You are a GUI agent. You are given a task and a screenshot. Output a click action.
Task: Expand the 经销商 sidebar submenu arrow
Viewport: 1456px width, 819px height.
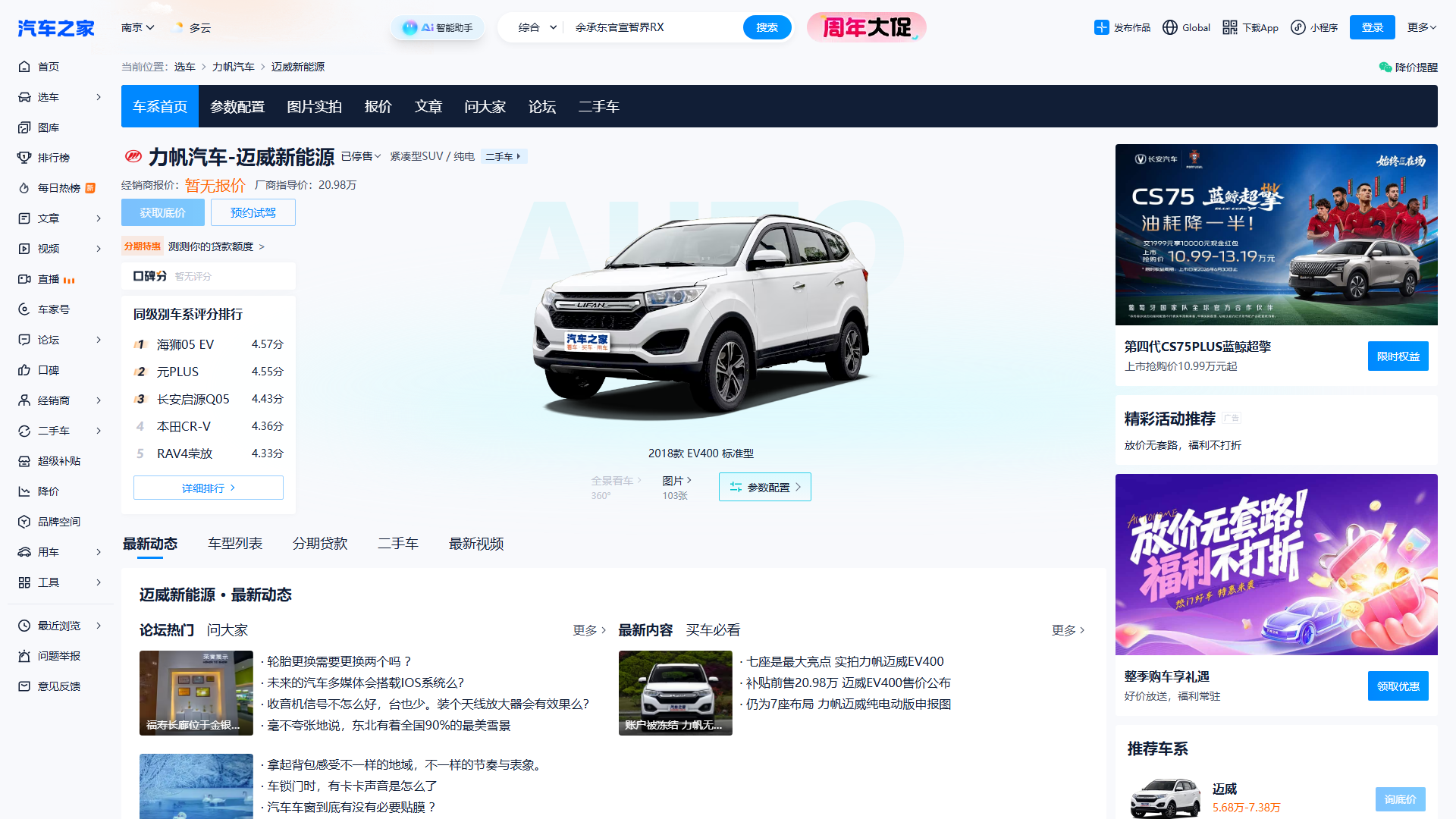point(99,400)
